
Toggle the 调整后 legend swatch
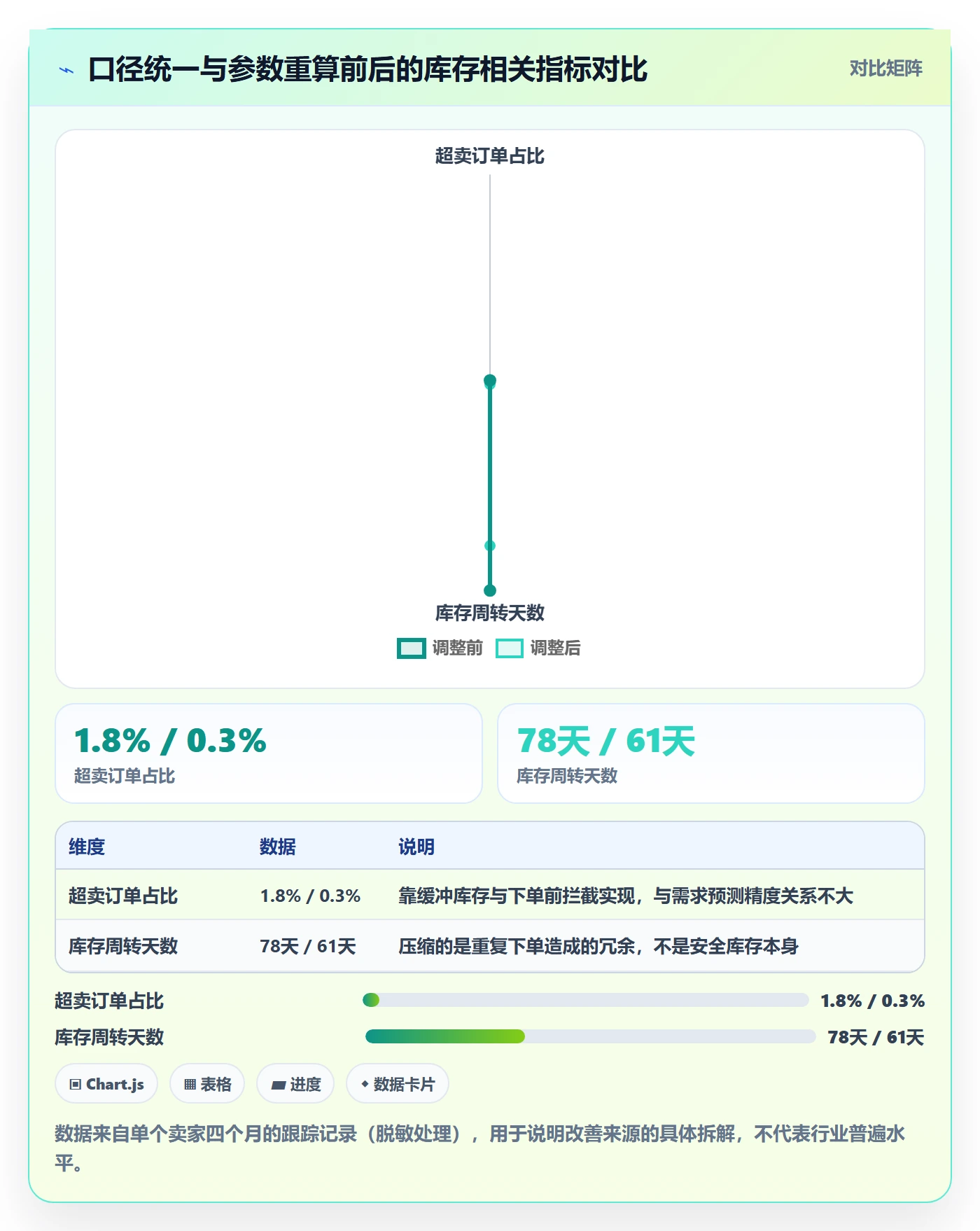pyautogui.click(x=509, y=648)
